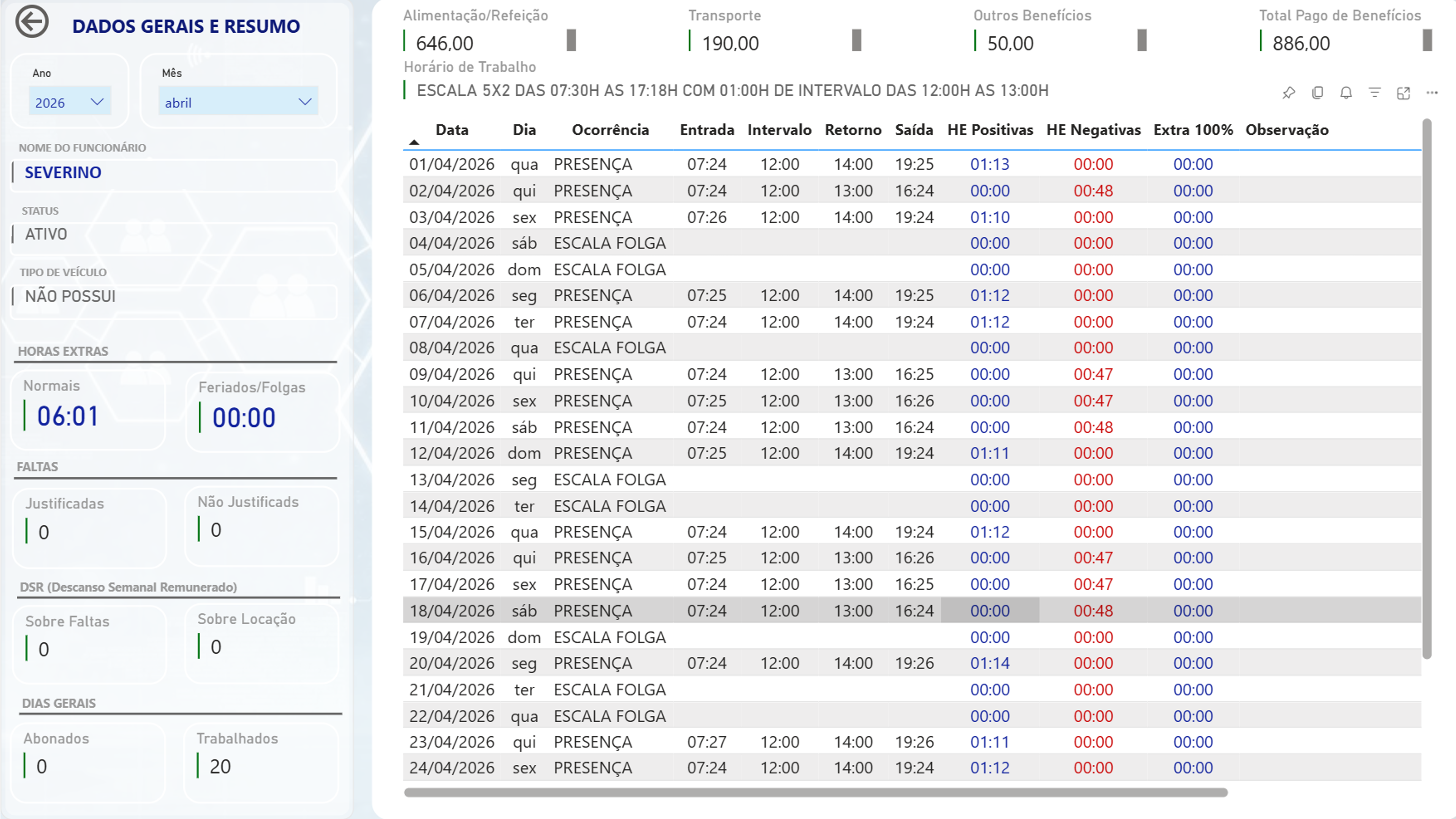Click the Não Justificads absences card
The image size is (1456, 819).
(262, 526)
